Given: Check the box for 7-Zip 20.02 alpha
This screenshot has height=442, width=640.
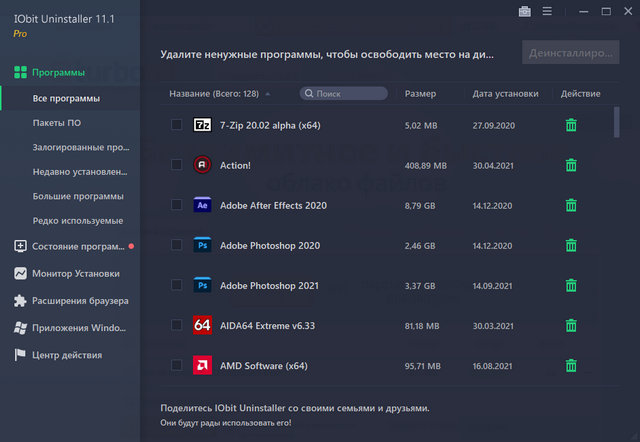Looking at the screenshot, I should click(x=176, y=125).
